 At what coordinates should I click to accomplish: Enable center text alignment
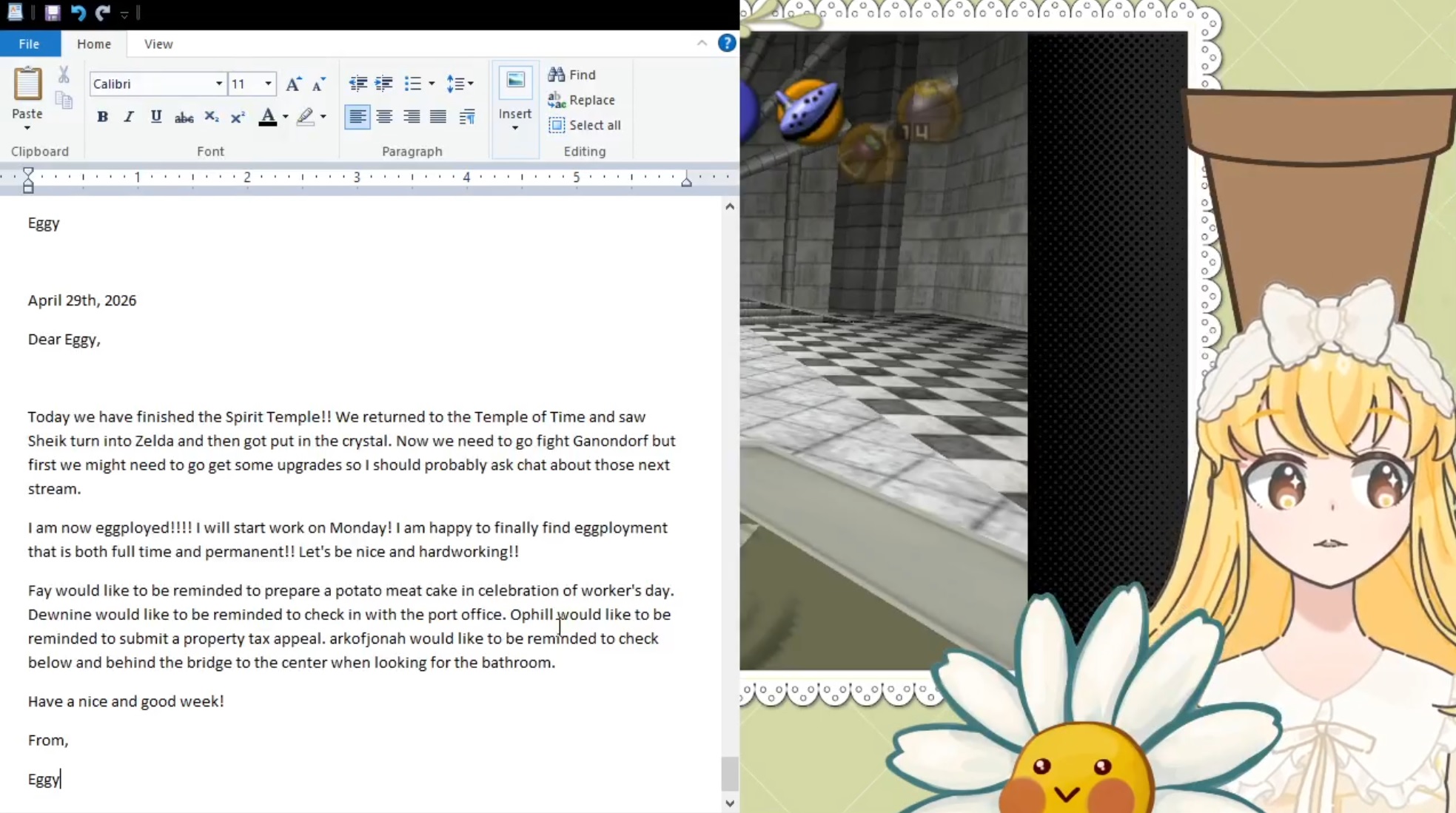tap(384, 117)
